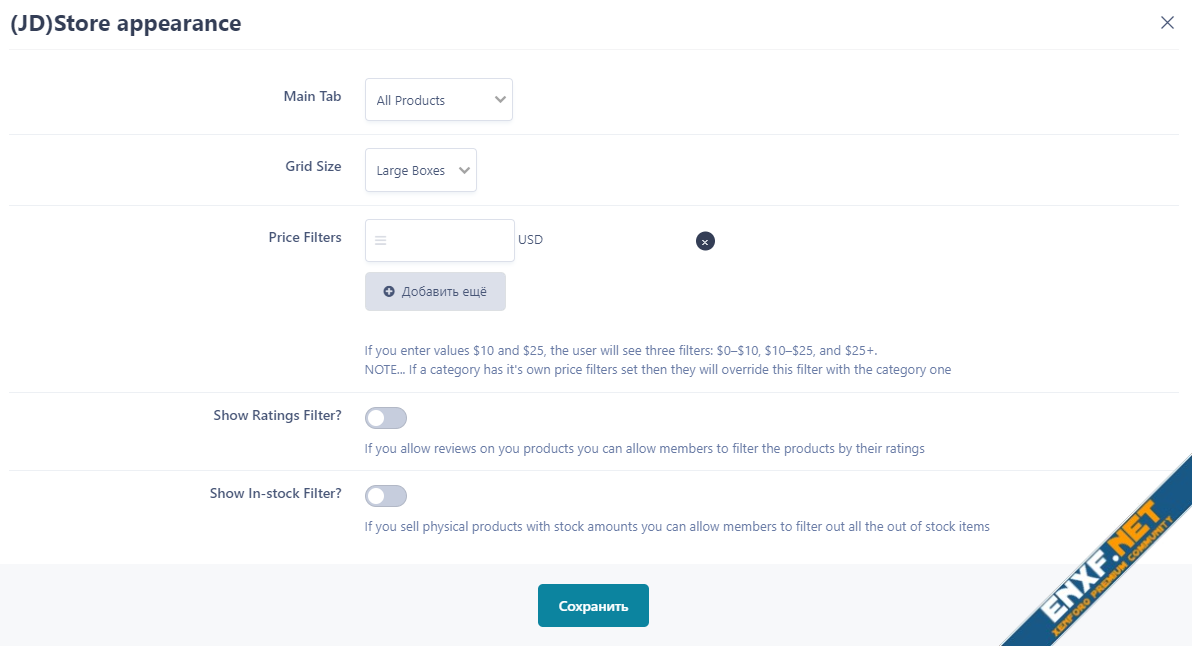Click the Show Ratings Filter? label
The width and height of the screenshot is (1192, 646).
277,416
